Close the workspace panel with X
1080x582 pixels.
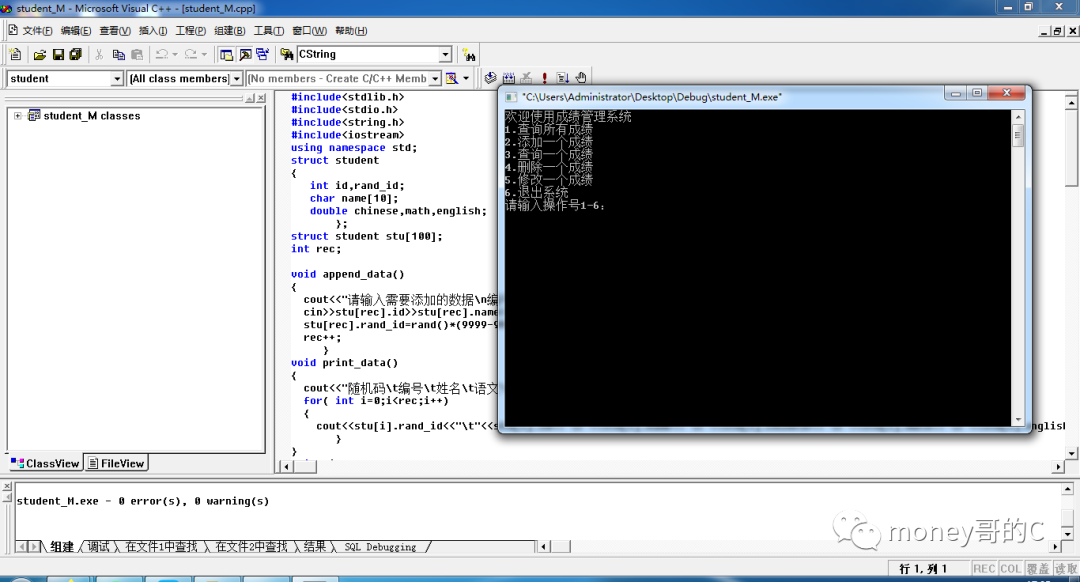point(261,98)
